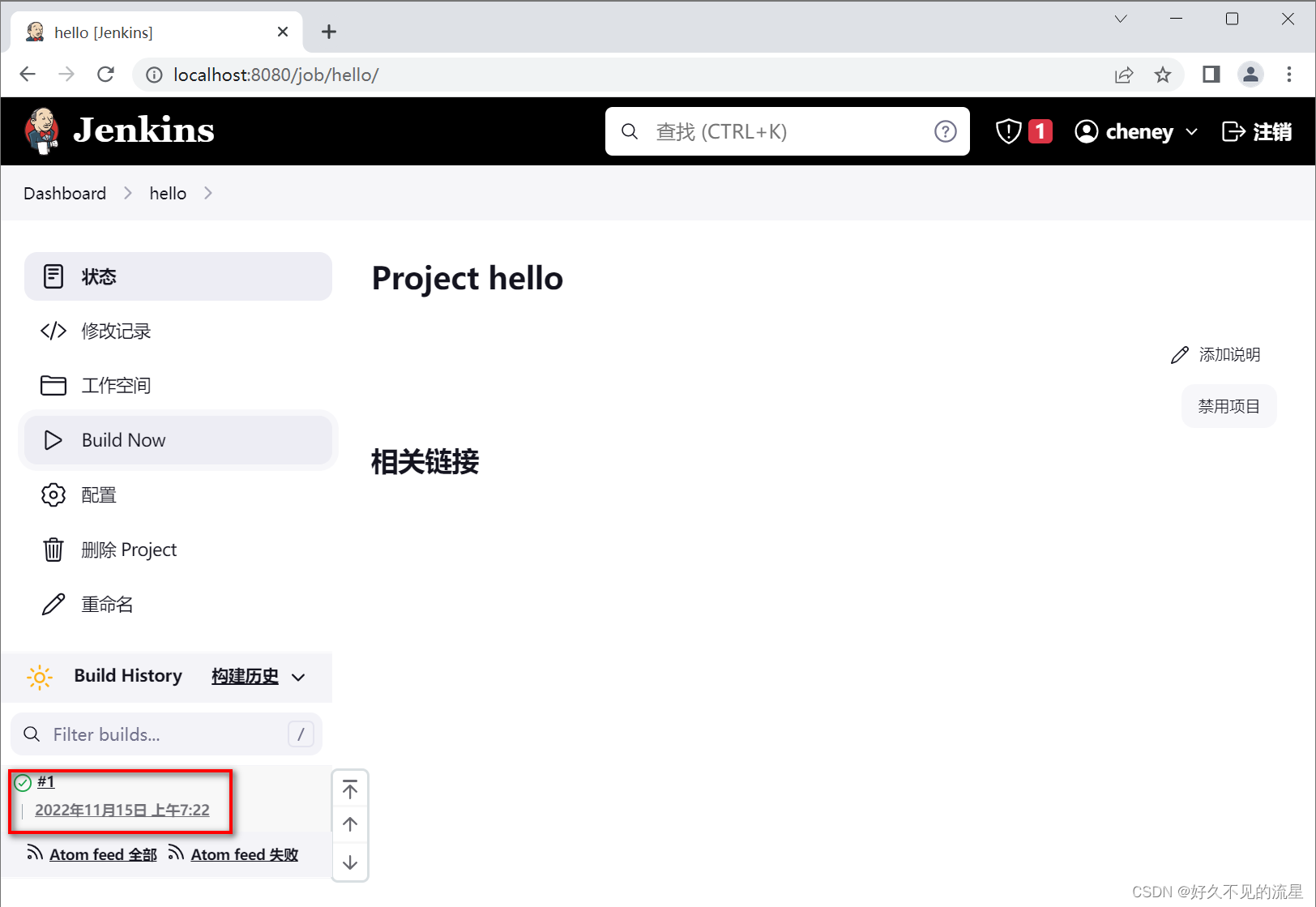This screenshot has width=1316, height=907.
Task: Select the hello [Jenkins] browser tab
Action: 156,32
